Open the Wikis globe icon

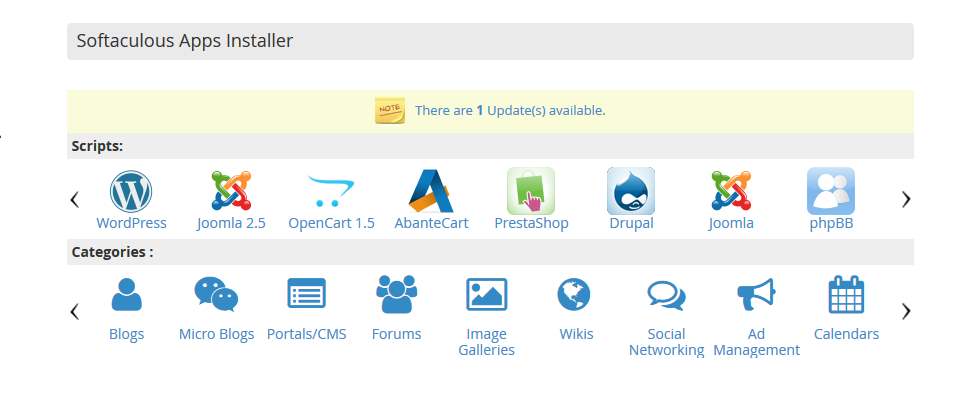coord(574,295)
